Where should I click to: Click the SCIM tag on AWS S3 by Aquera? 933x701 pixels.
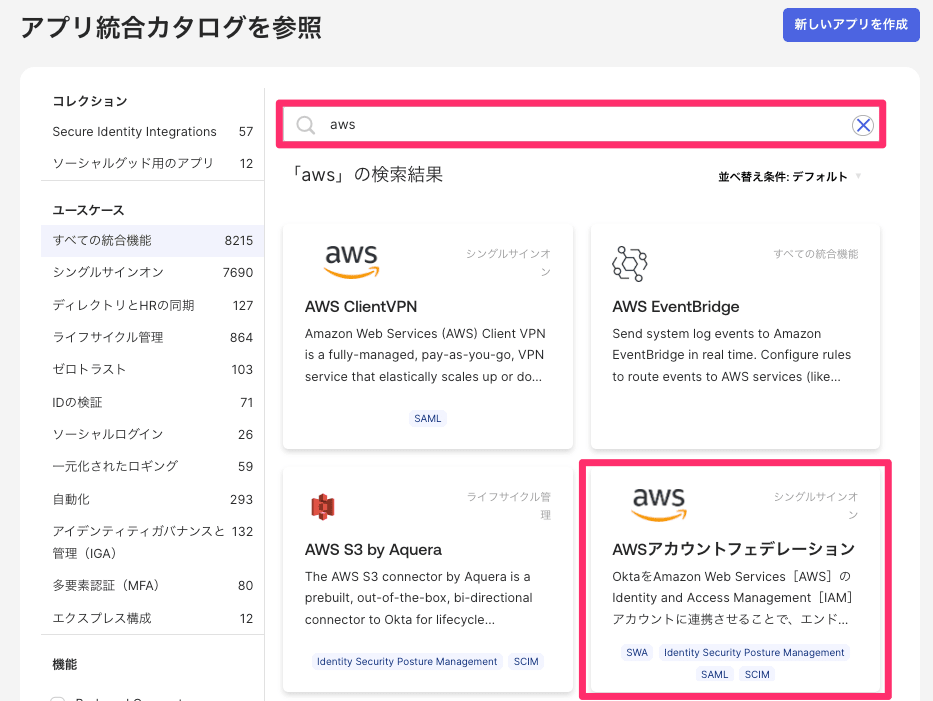(526, 662)
